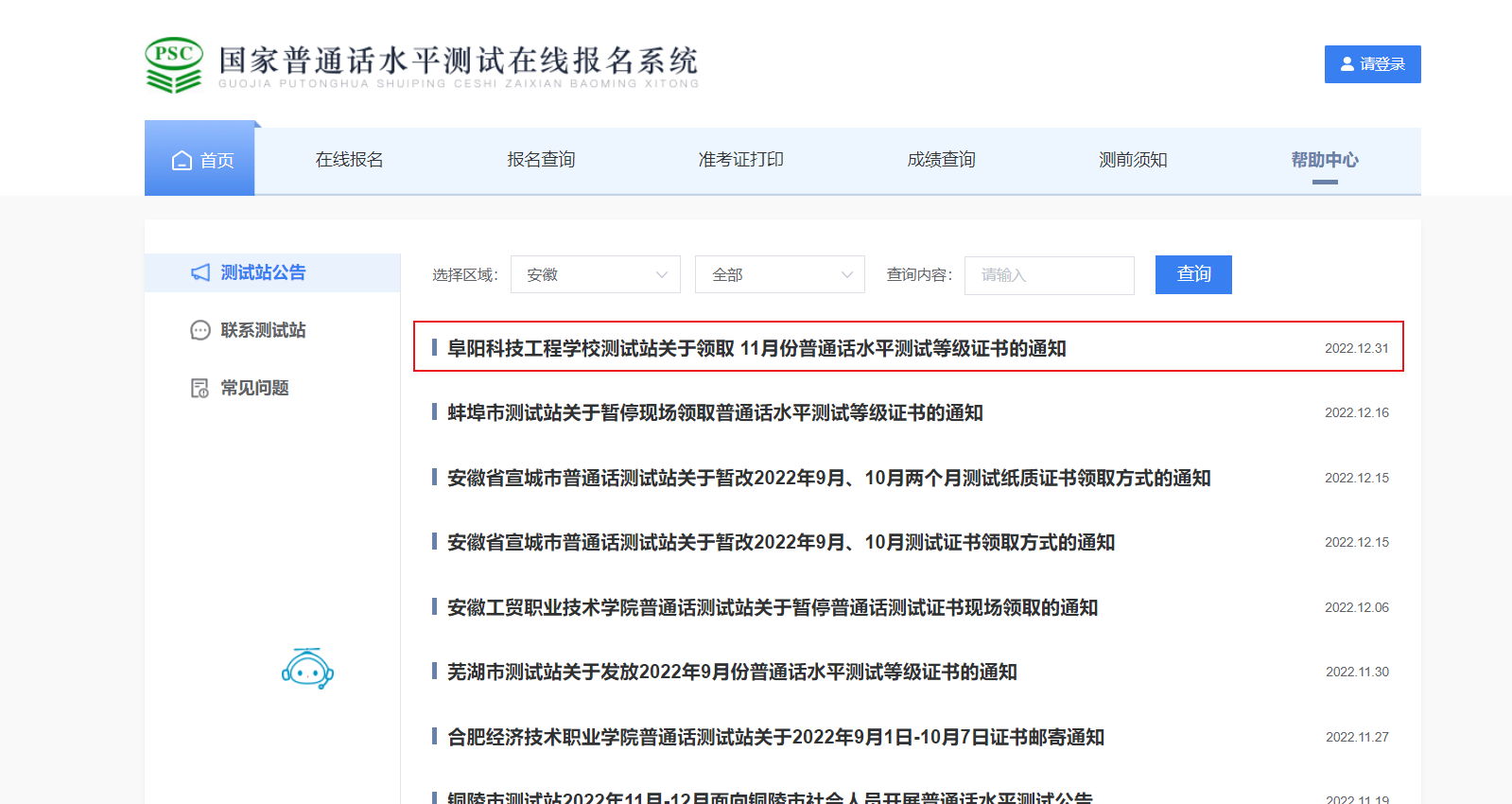This screenshot has width=1512, height=804.
Task: Click the home icon in navigation bar
Action: click(182, 161)
